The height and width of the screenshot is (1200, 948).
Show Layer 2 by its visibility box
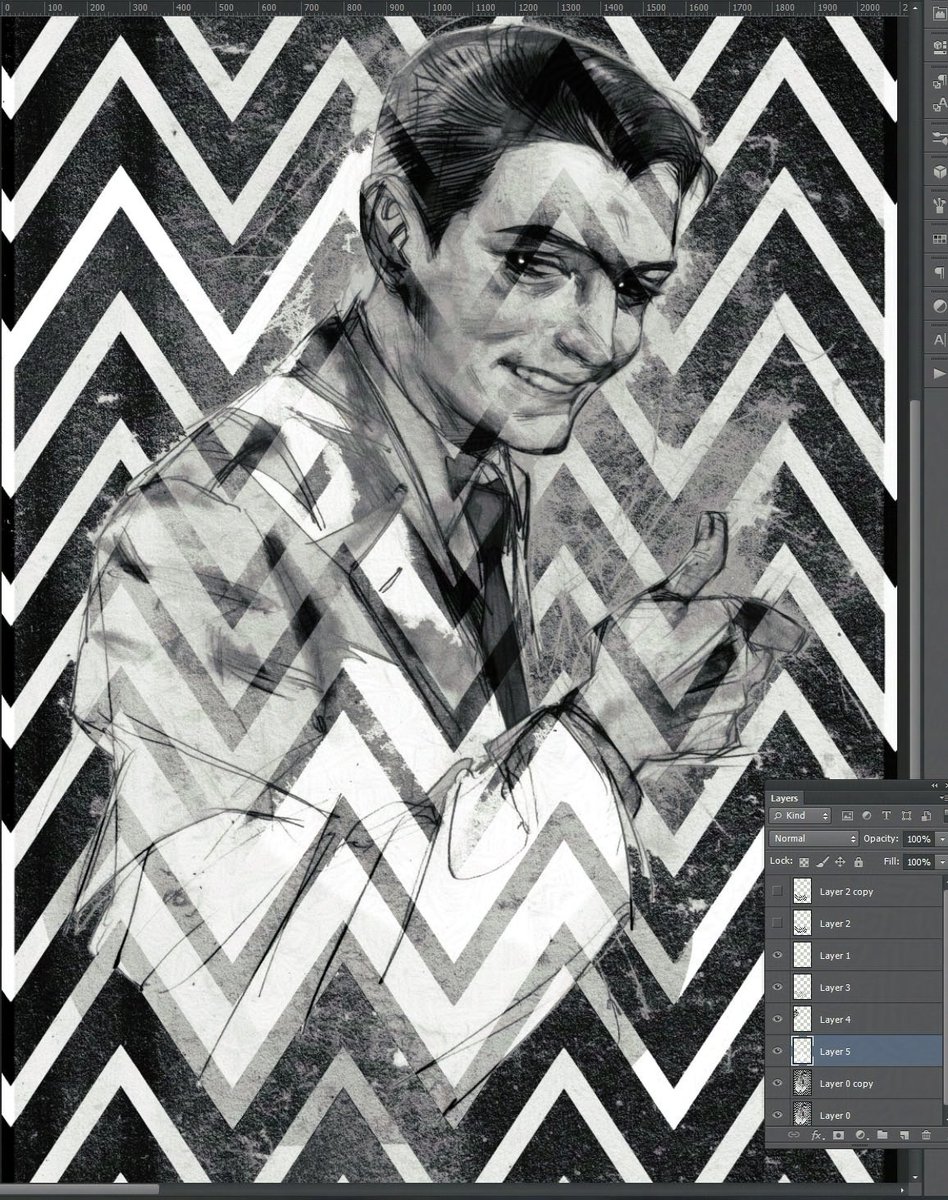pos(778,923)
